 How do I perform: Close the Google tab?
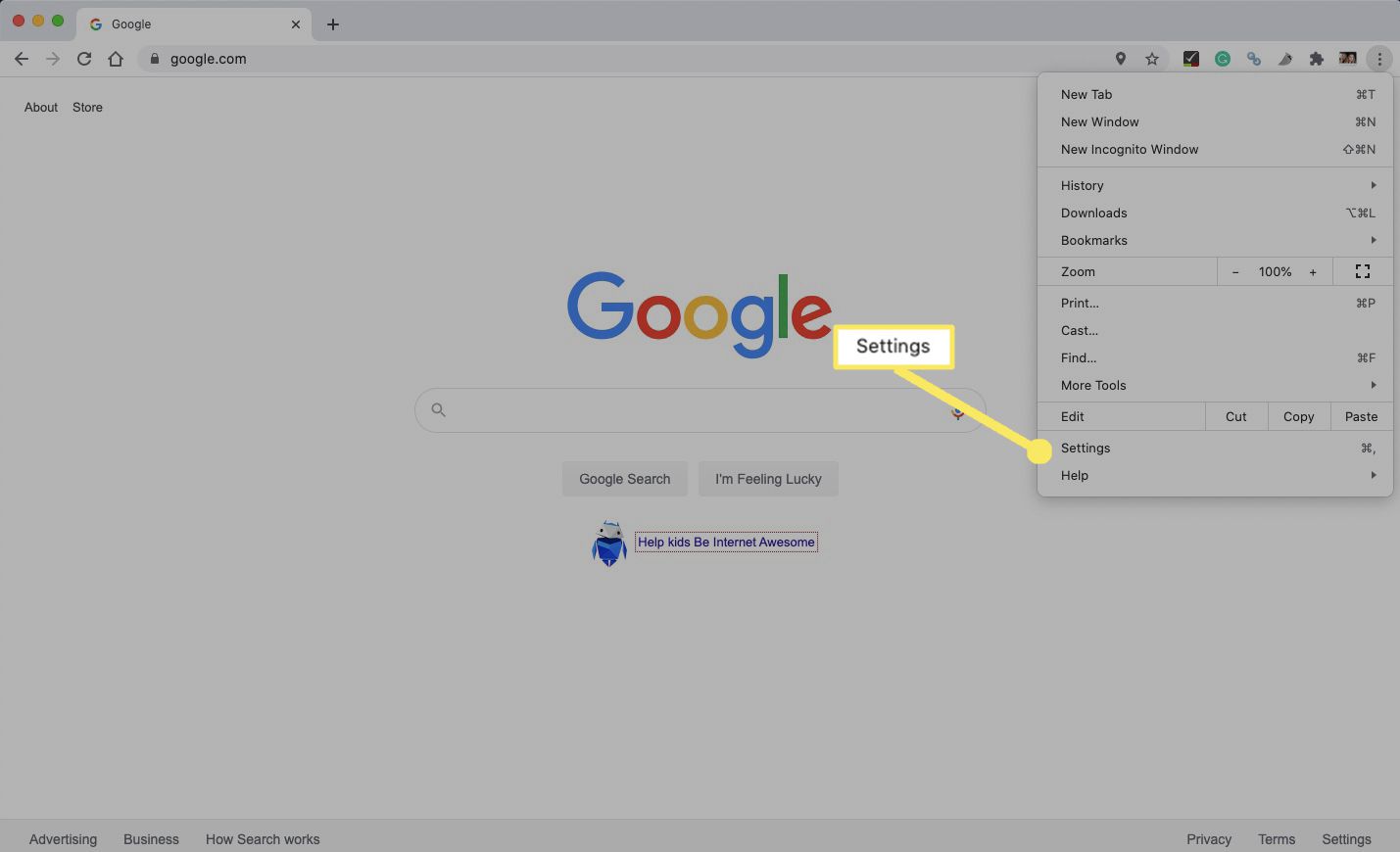click(x=296, y=24)
